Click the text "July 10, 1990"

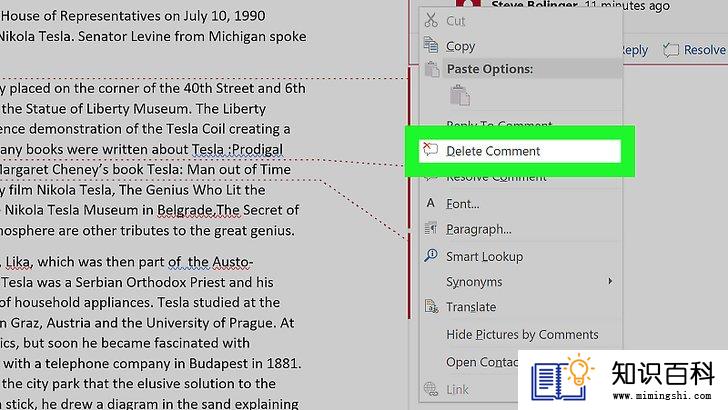(x=224, y=16)
